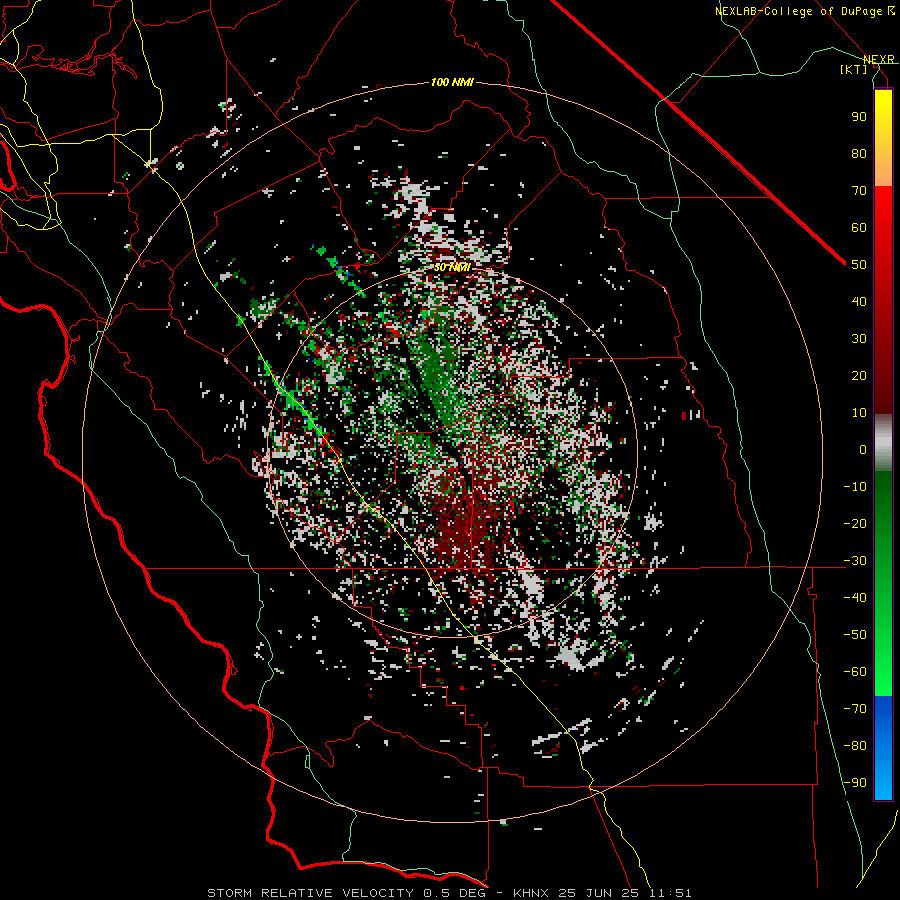Click the positive 10 value on the scale
Image resolution: width=900 pixels, height=900 pixels.
859,413
